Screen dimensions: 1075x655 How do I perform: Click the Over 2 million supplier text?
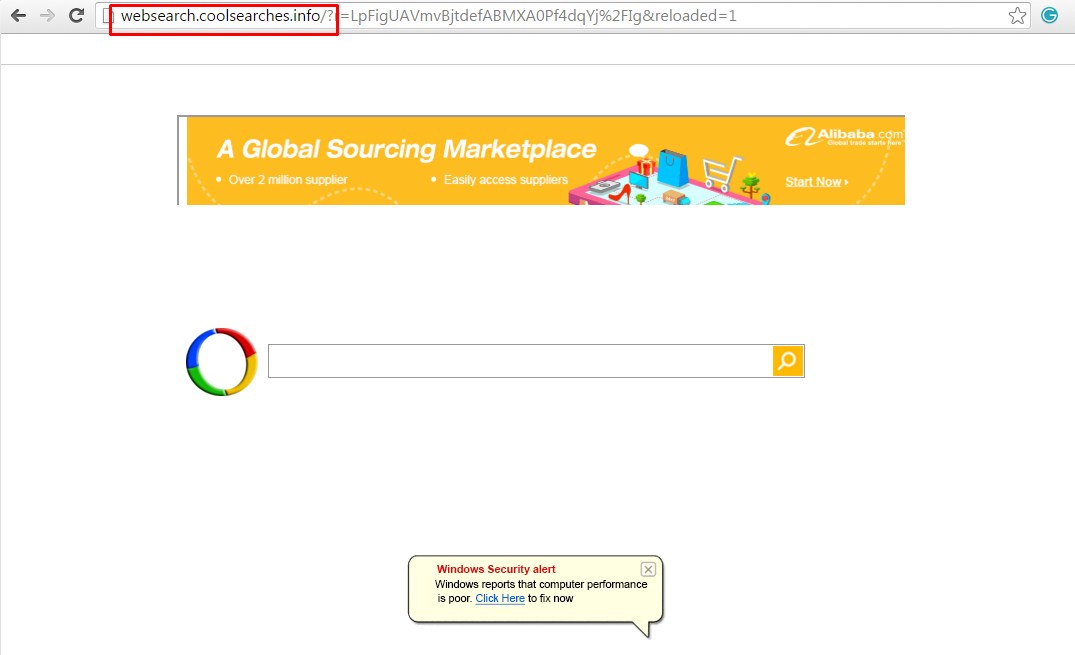click(x=288, y=180)
